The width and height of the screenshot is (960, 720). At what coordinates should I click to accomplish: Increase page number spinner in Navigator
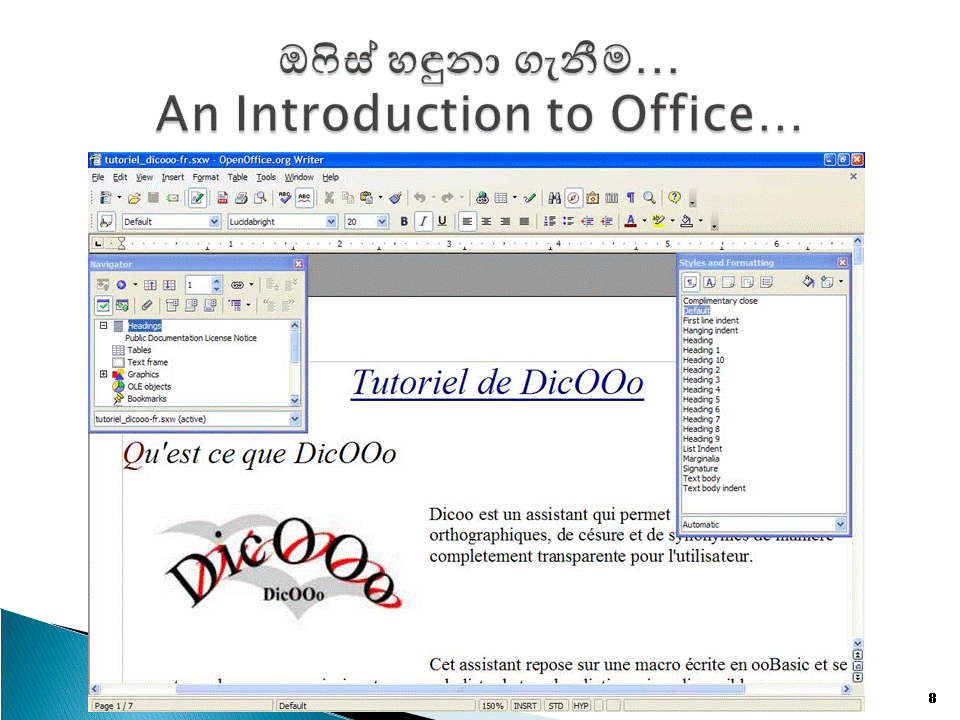(x=216, y=281)
